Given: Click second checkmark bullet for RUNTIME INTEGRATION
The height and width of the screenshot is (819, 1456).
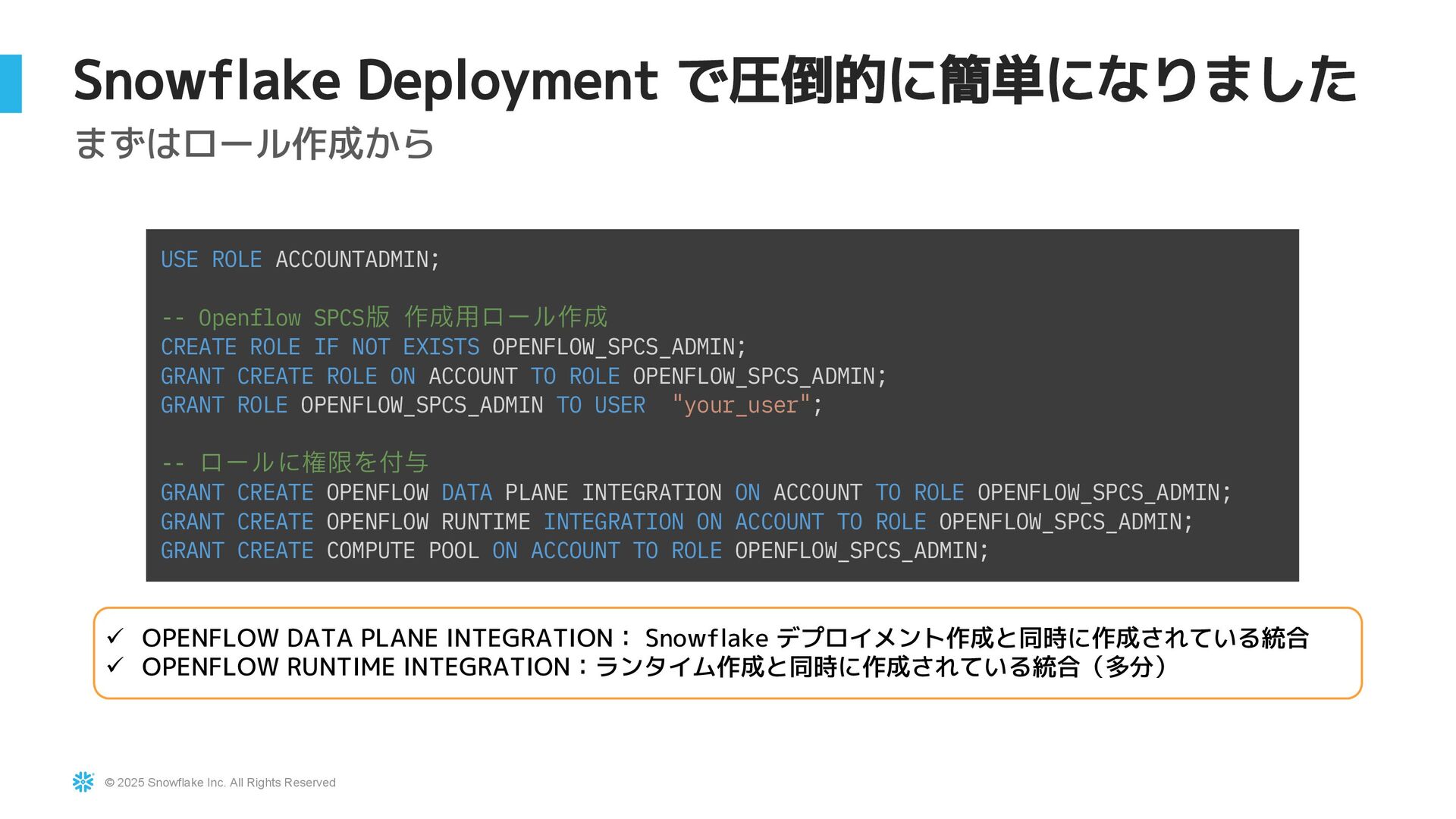Looking at the screenshot, I should tap(115, 666).
